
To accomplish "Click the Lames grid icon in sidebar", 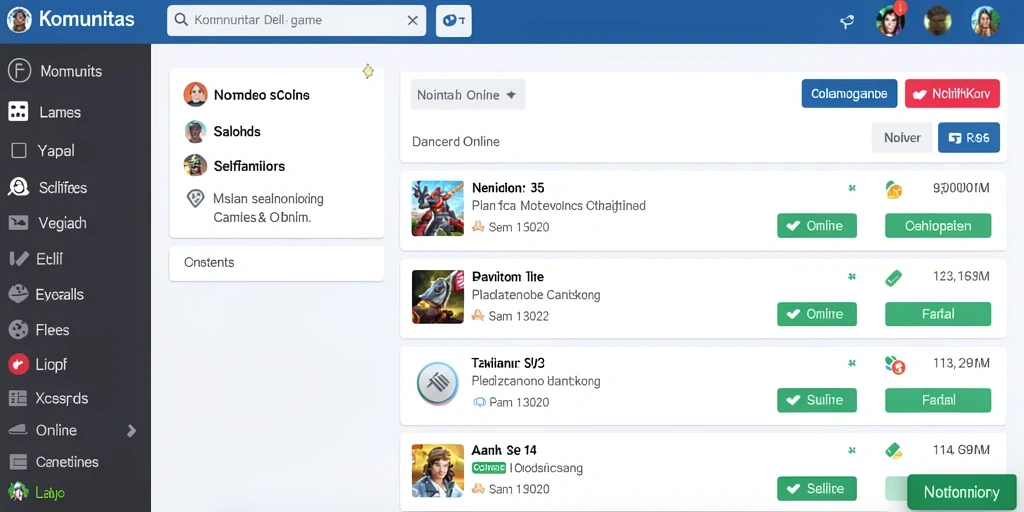I will click(x=18, y=112).
